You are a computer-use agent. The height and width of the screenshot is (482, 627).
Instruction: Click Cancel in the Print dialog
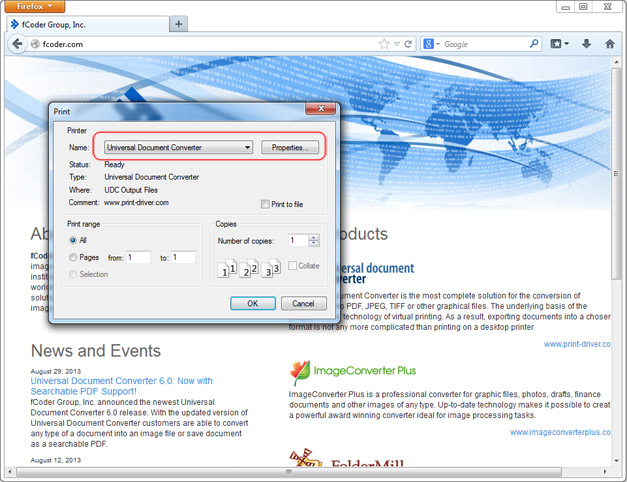pos(304,303)
